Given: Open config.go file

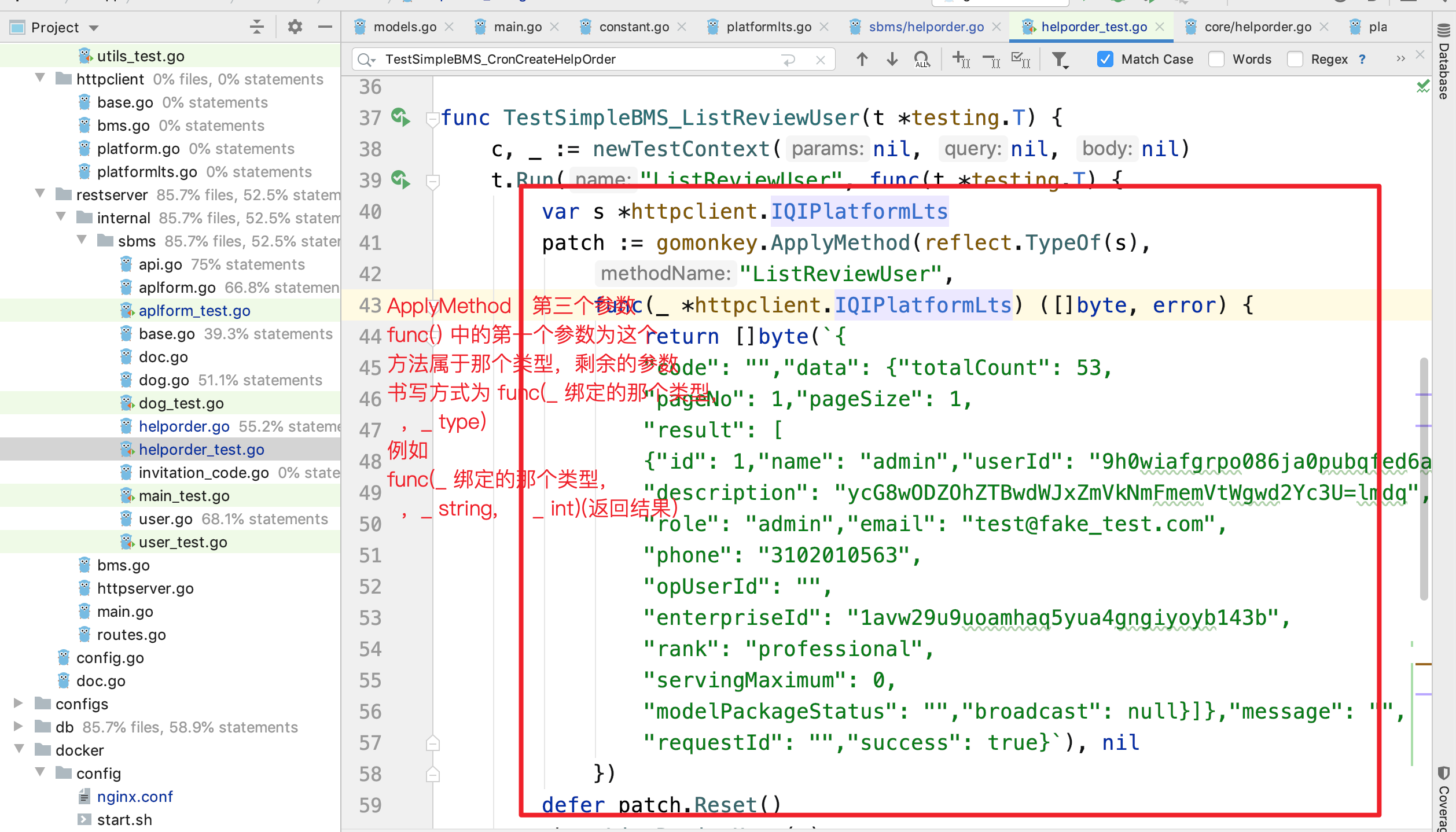Looking at the screenshot, I should tap(110, 658).
